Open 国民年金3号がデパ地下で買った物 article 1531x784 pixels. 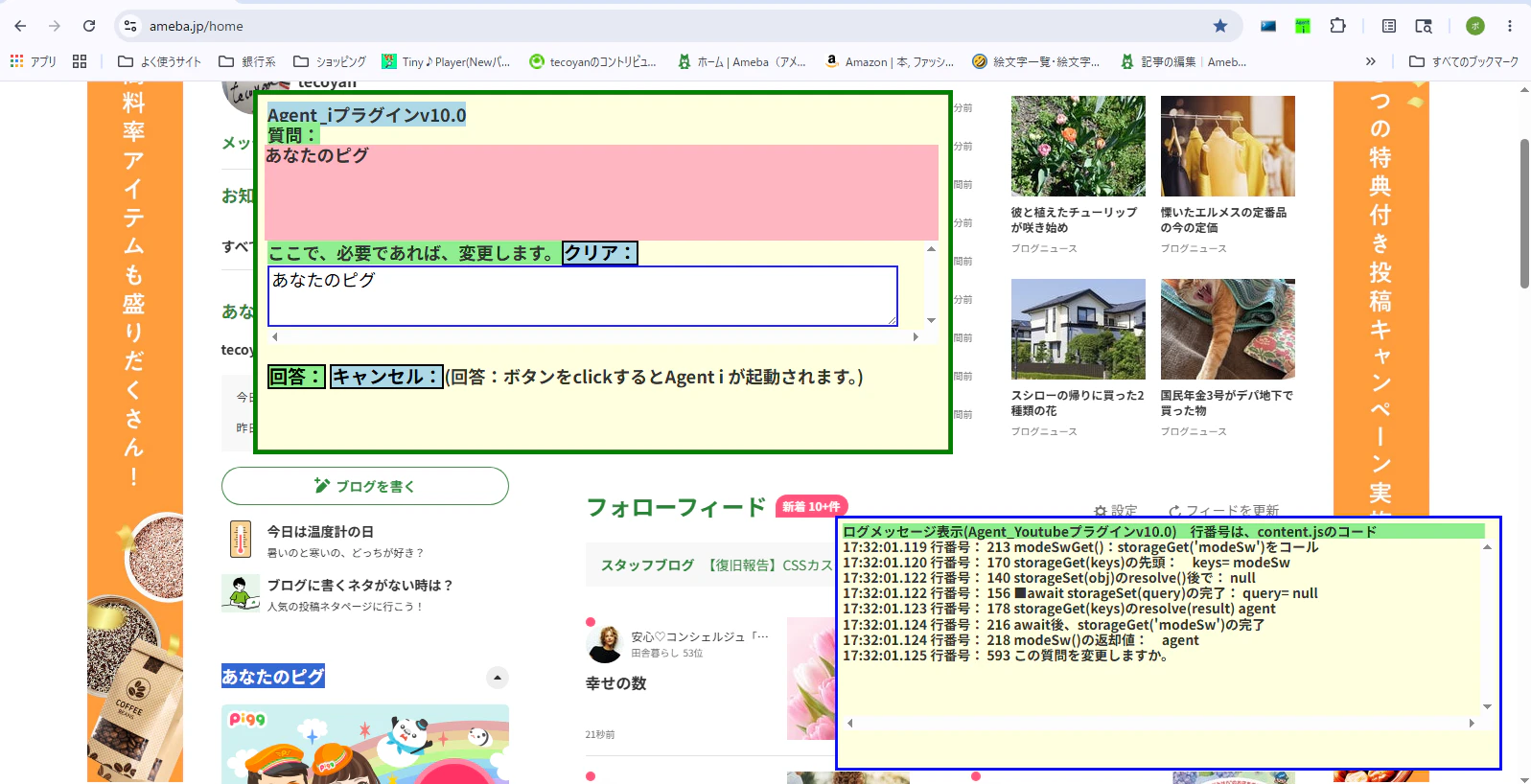[1227, 403]
